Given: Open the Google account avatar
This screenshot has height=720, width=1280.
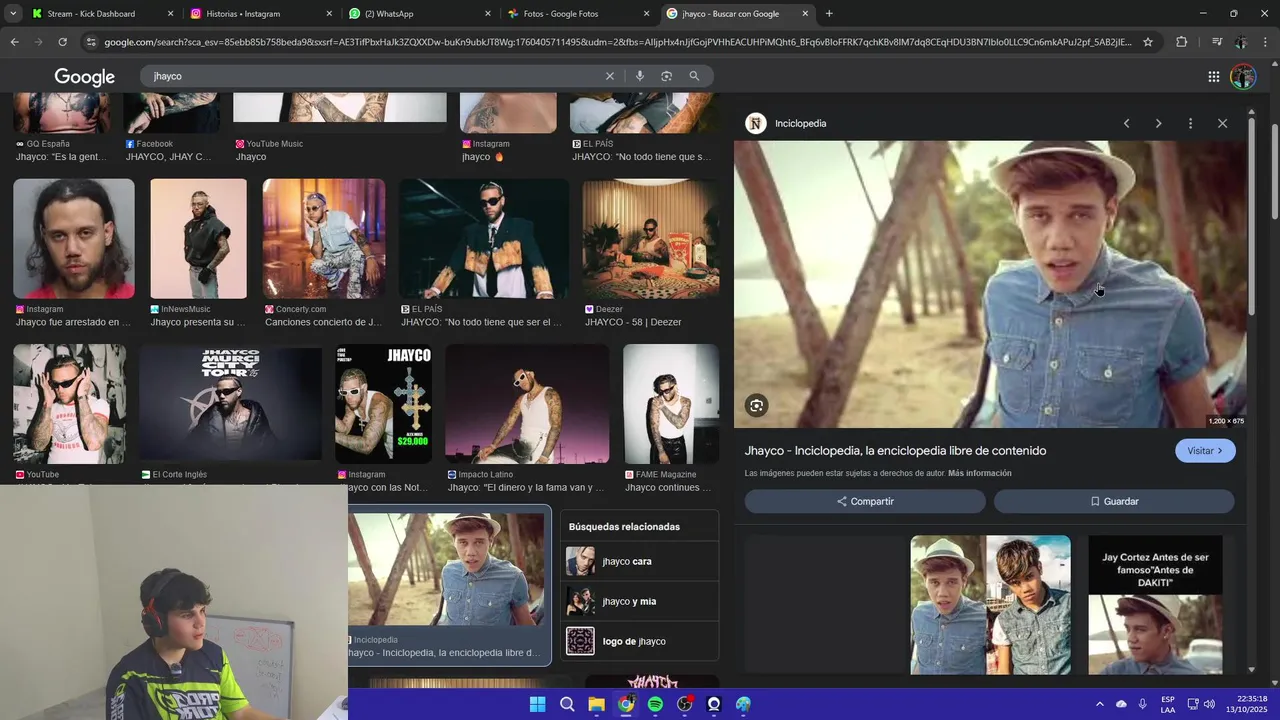Looking at the screenshot, I should click(1243, 77).
